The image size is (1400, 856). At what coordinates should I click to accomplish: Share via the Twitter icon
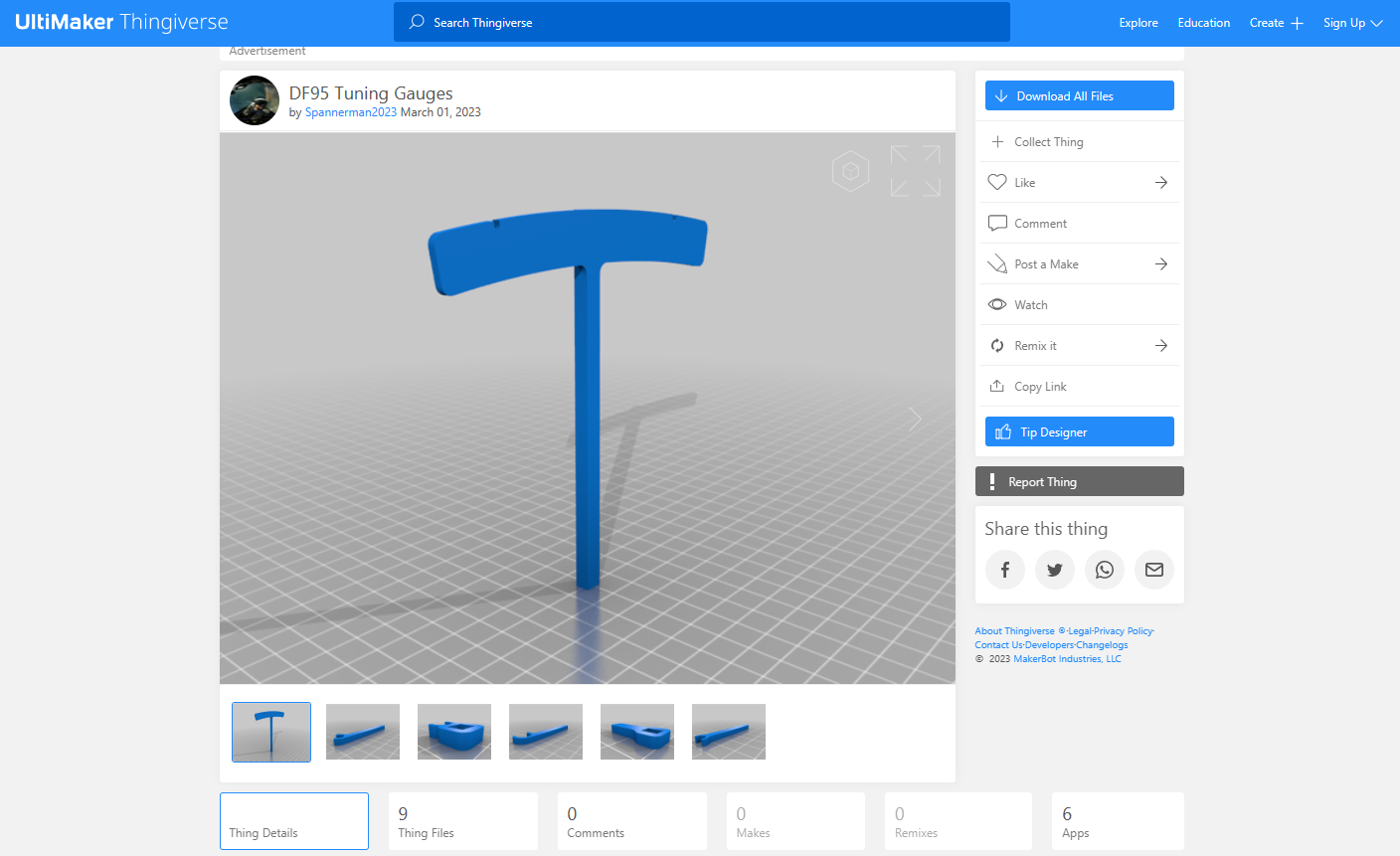click(1054, 570)
